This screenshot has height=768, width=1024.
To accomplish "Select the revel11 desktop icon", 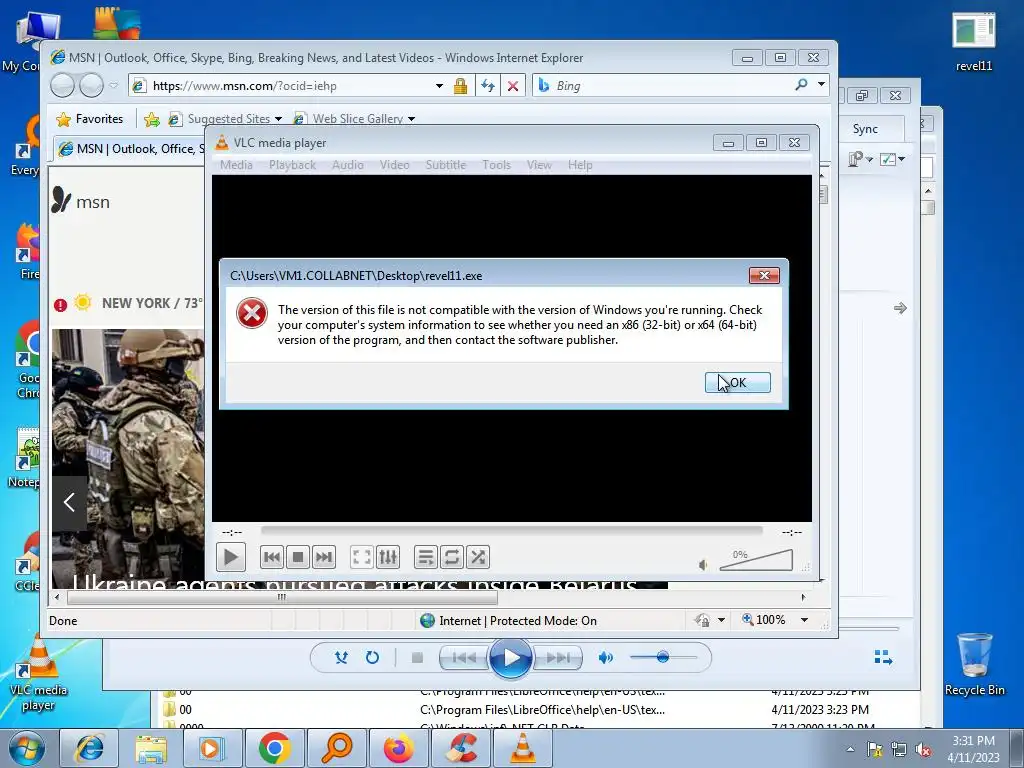I will 974,40.
